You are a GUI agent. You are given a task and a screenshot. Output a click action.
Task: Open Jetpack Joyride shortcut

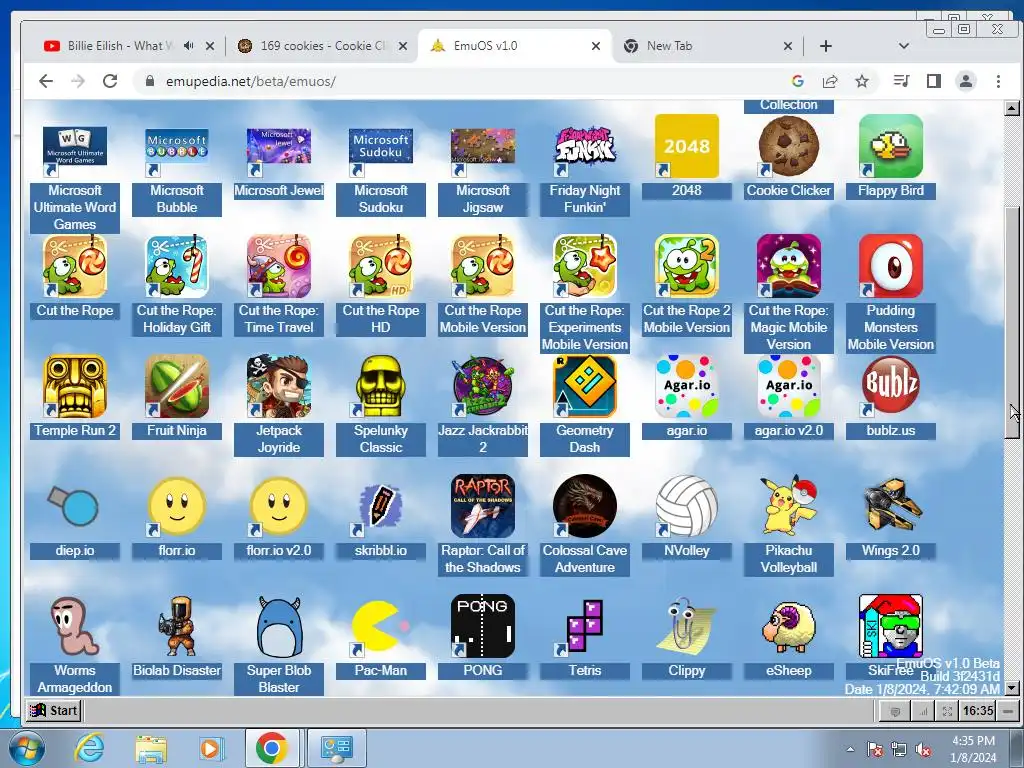(279, 387)
